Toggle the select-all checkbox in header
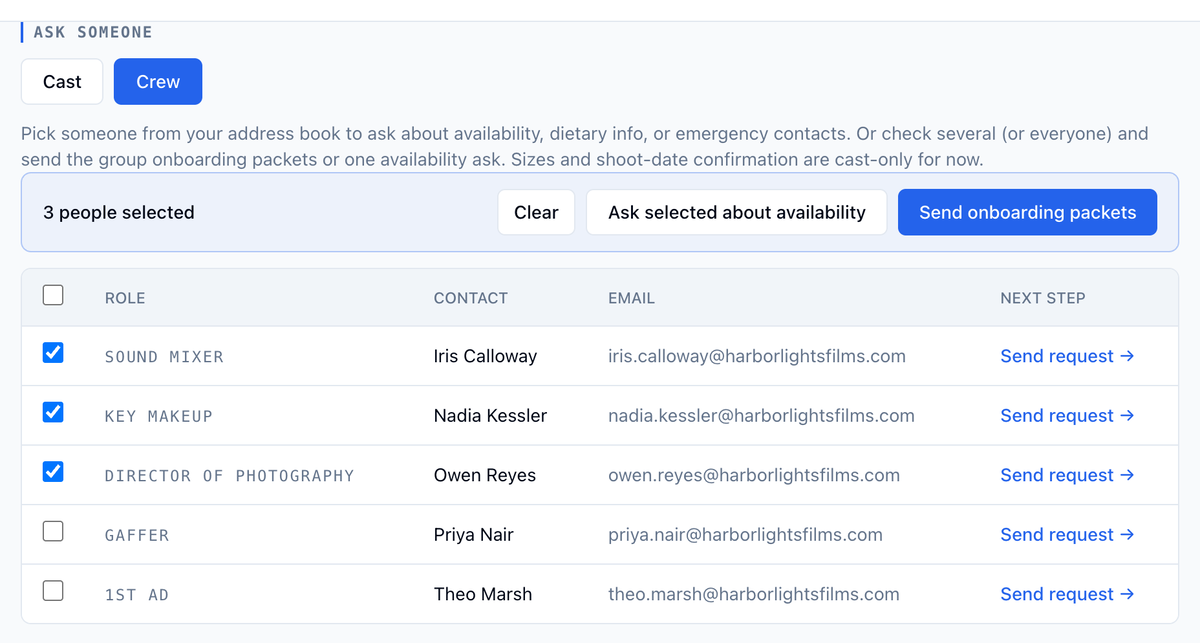 [53, 295]
